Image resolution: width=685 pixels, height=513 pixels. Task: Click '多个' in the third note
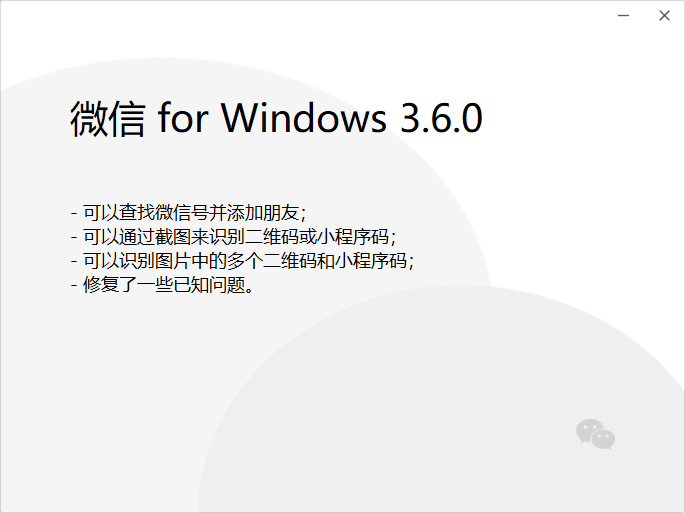point(245,261)
